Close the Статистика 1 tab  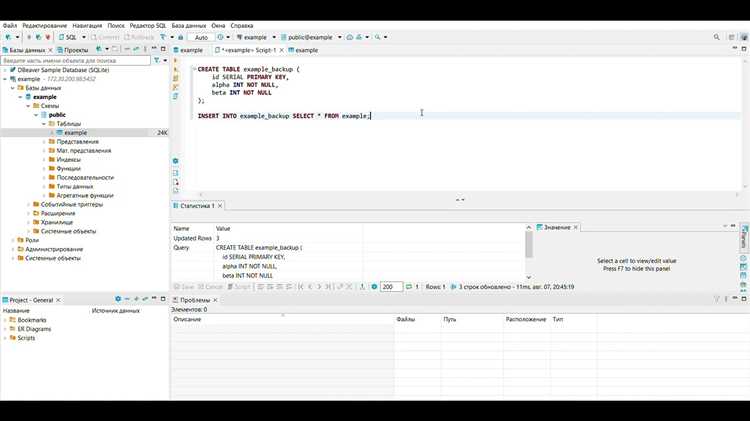220,206
